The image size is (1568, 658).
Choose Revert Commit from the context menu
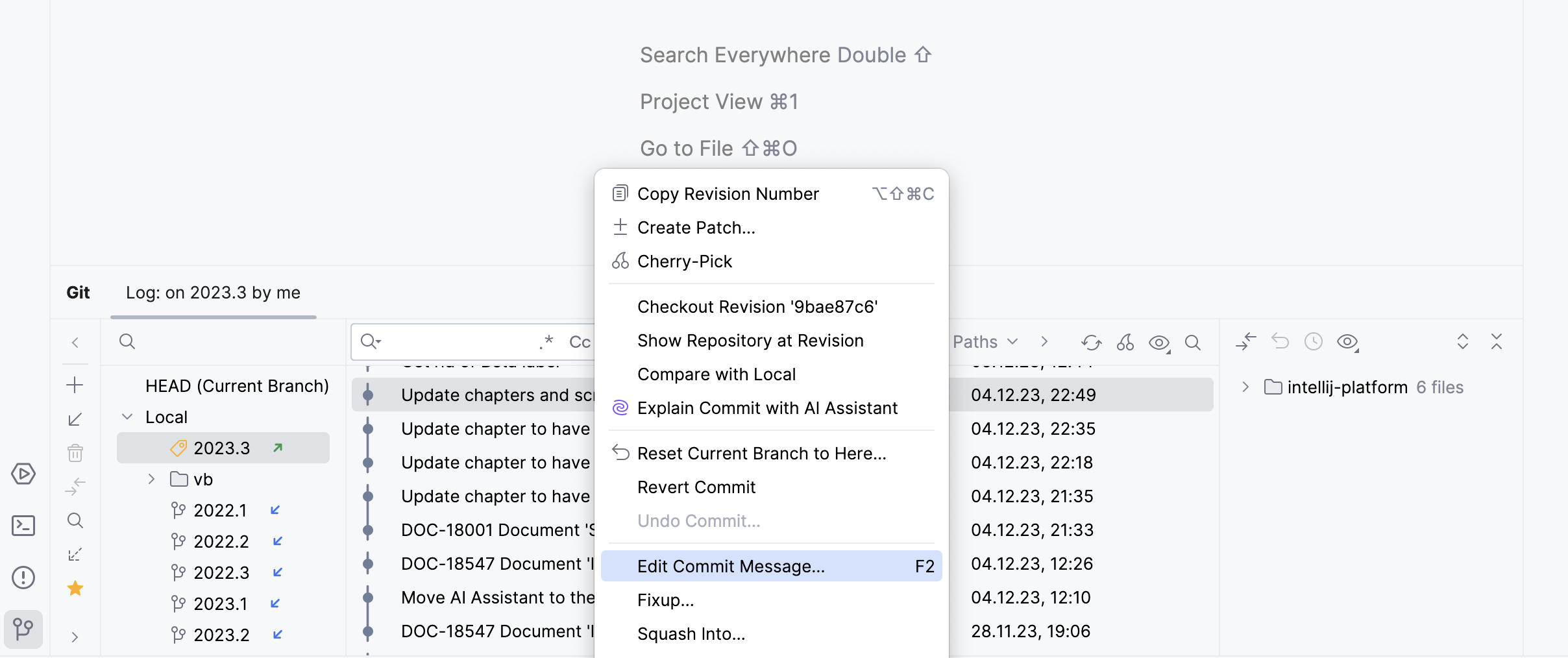[696, 487]
